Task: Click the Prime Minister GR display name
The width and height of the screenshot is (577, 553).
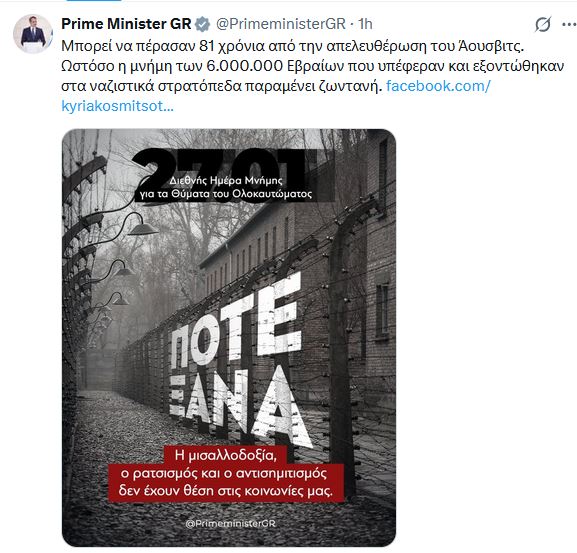Action: tap(126, 24)
